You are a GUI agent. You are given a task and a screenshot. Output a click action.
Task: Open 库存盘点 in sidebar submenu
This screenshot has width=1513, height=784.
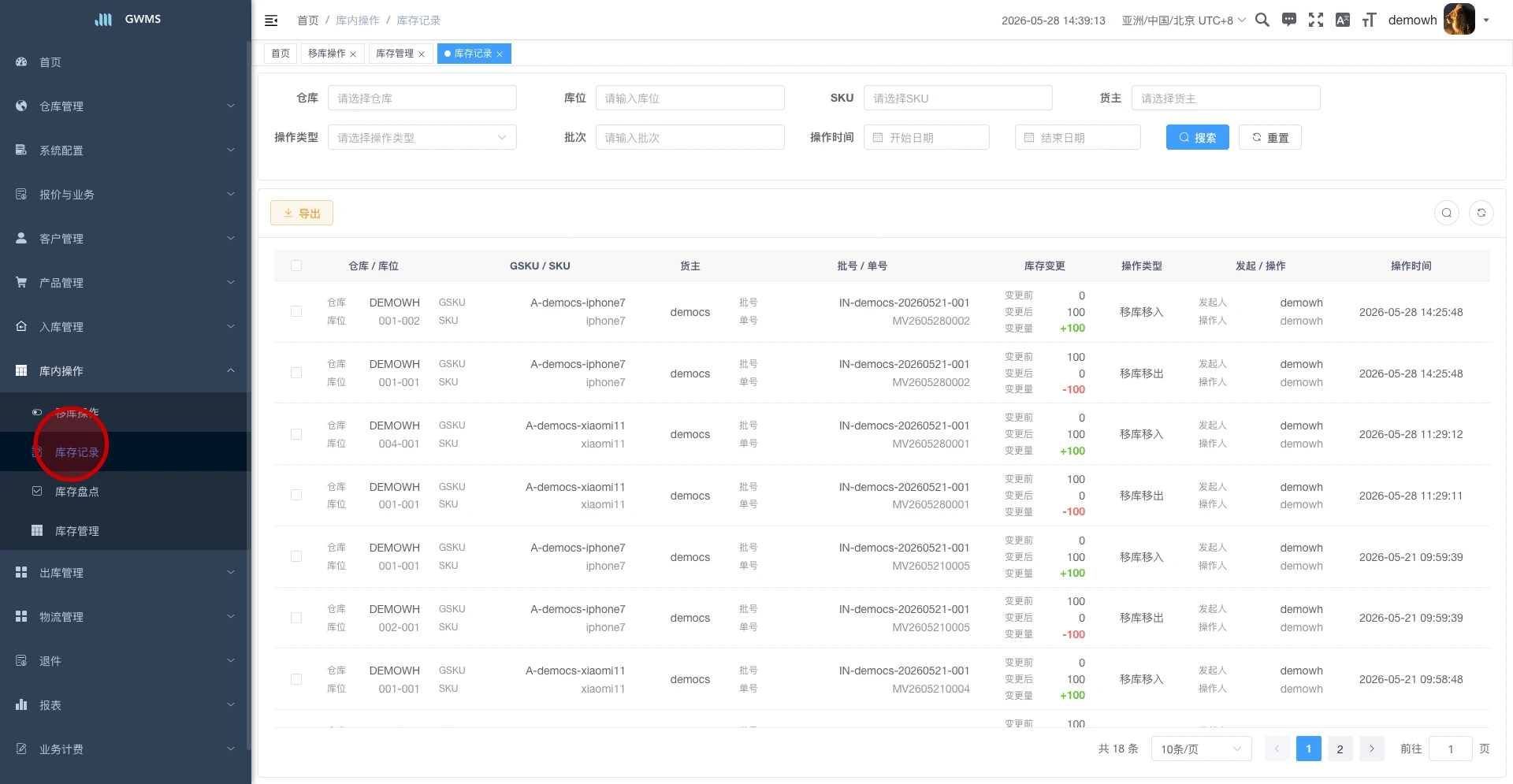[125, 491]
